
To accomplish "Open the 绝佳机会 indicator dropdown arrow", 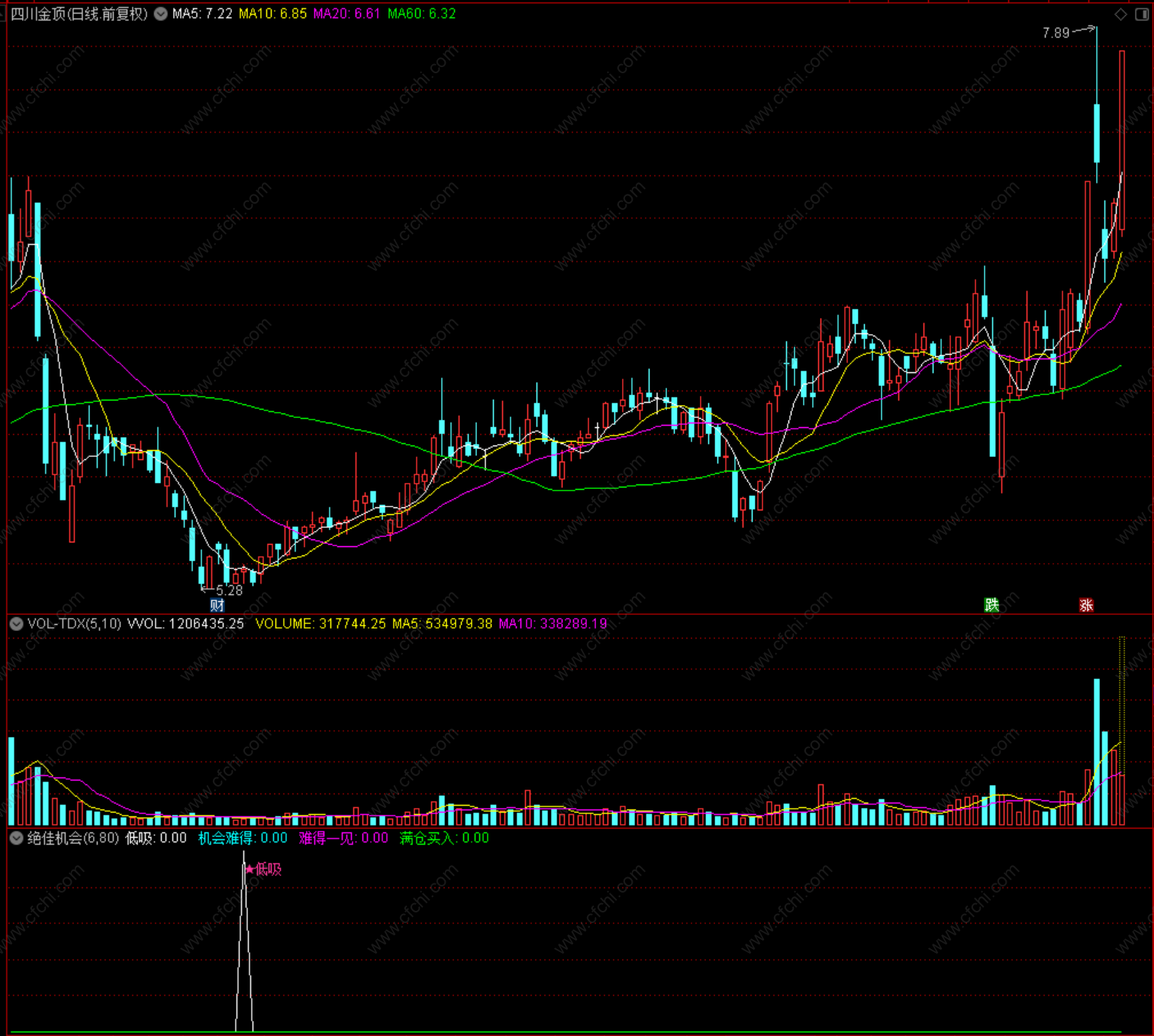I will click(16, 838).
